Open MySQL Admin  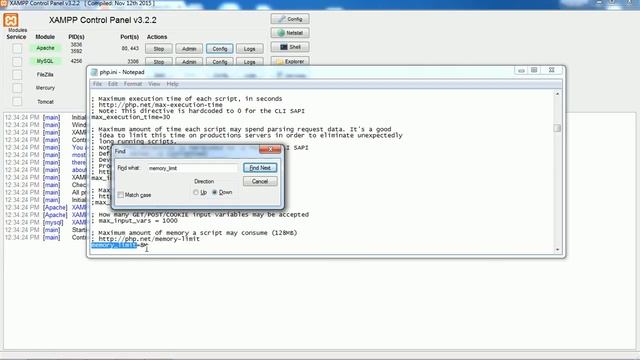tap(189, 62)
